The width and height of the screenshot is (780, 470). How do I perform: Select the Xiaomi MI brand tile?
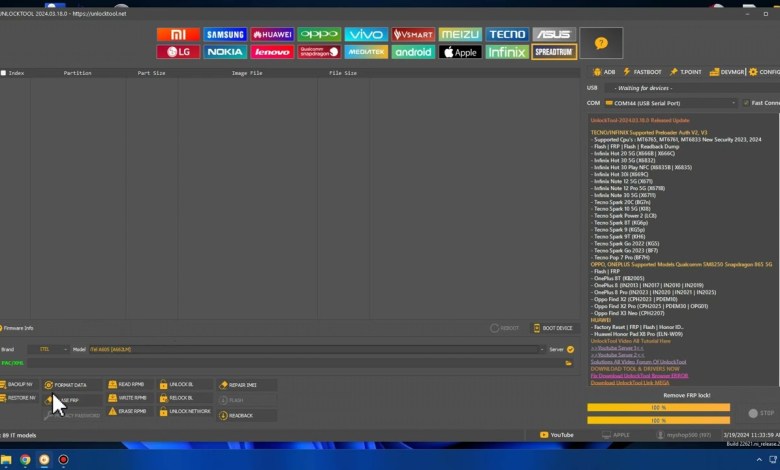178,34
